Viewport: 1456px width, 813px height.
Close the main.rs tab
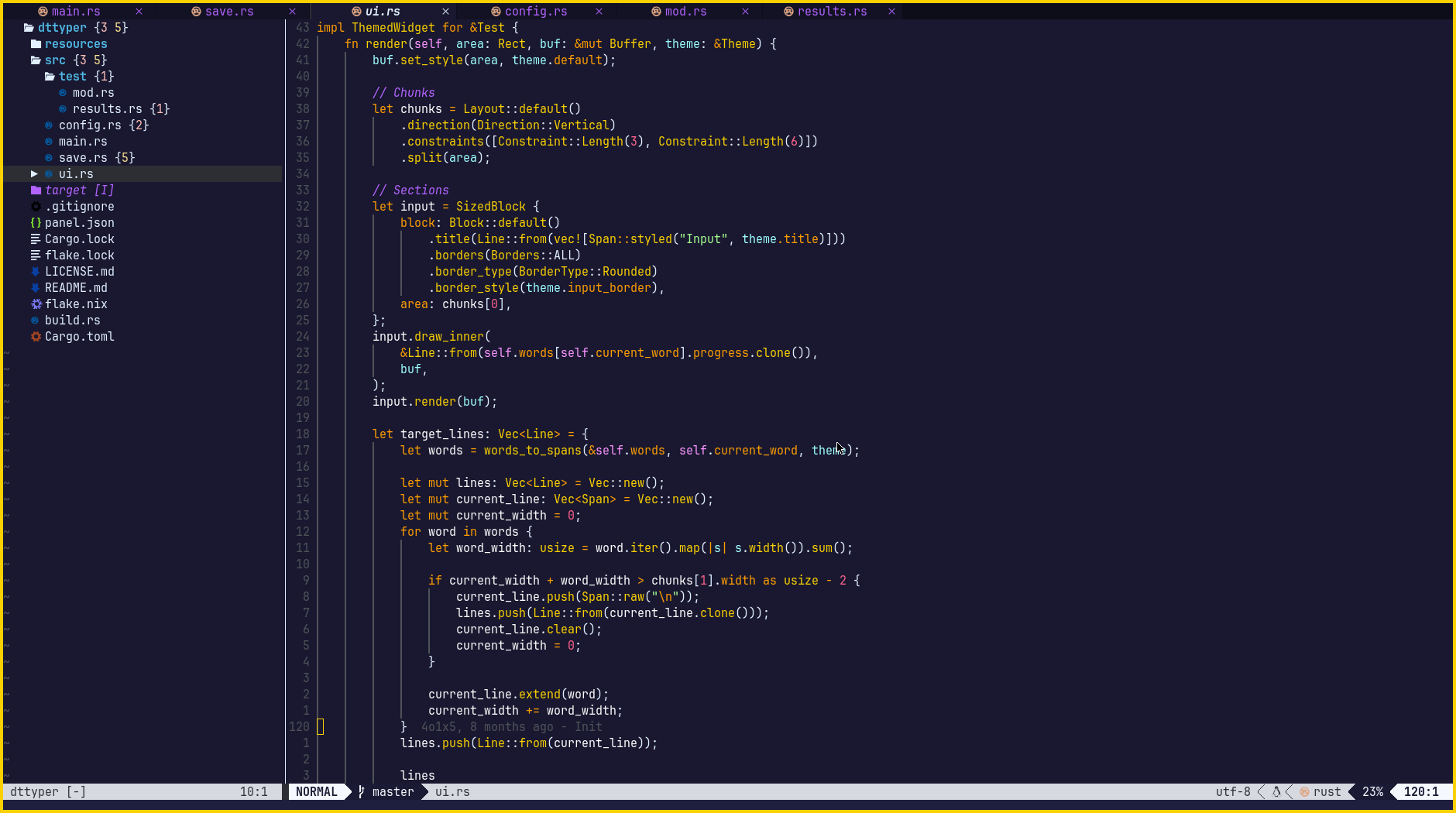click(139, 12)
